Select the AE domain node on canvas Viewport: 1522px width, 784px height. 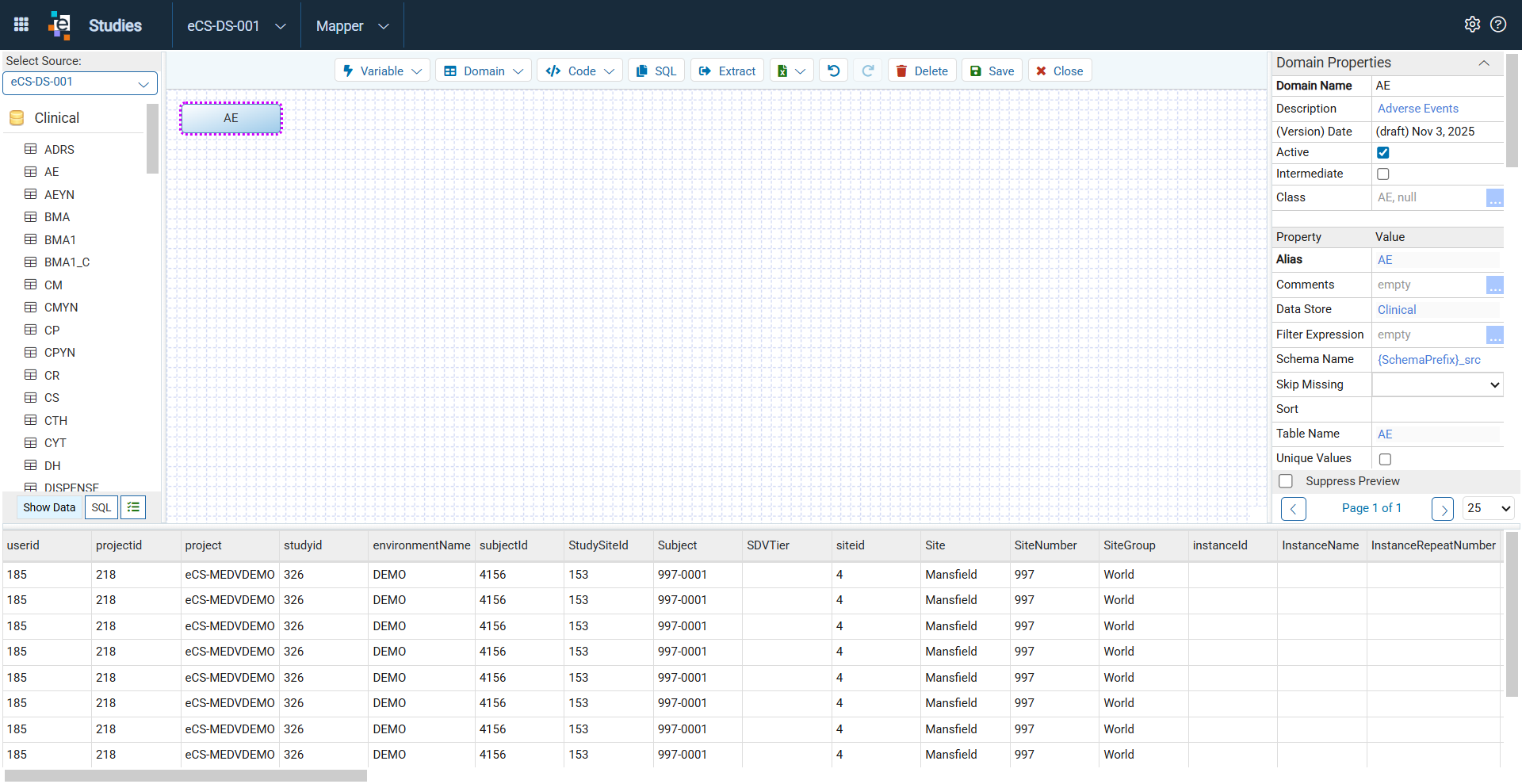(x=231, y=118)
